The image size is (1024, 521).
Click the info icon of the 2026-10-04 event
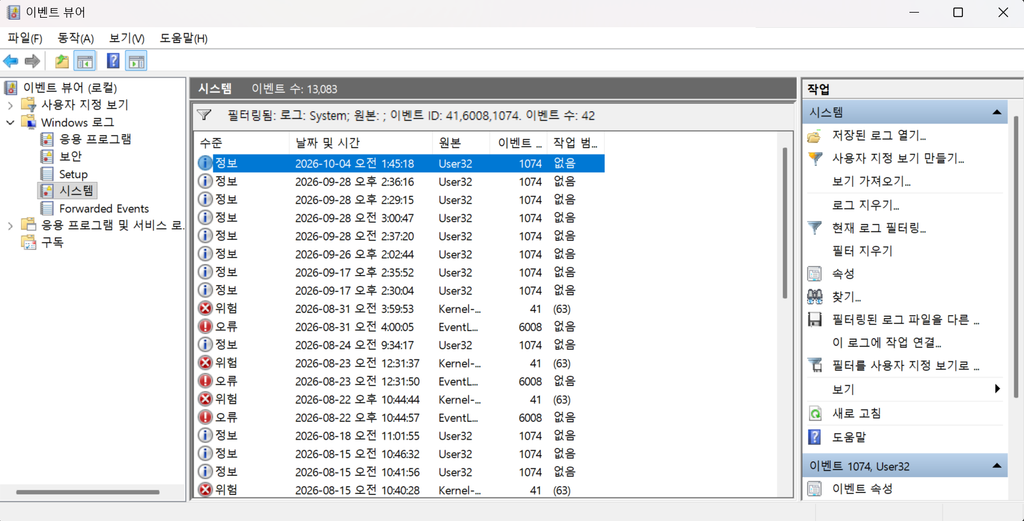[x=205, y=163]
